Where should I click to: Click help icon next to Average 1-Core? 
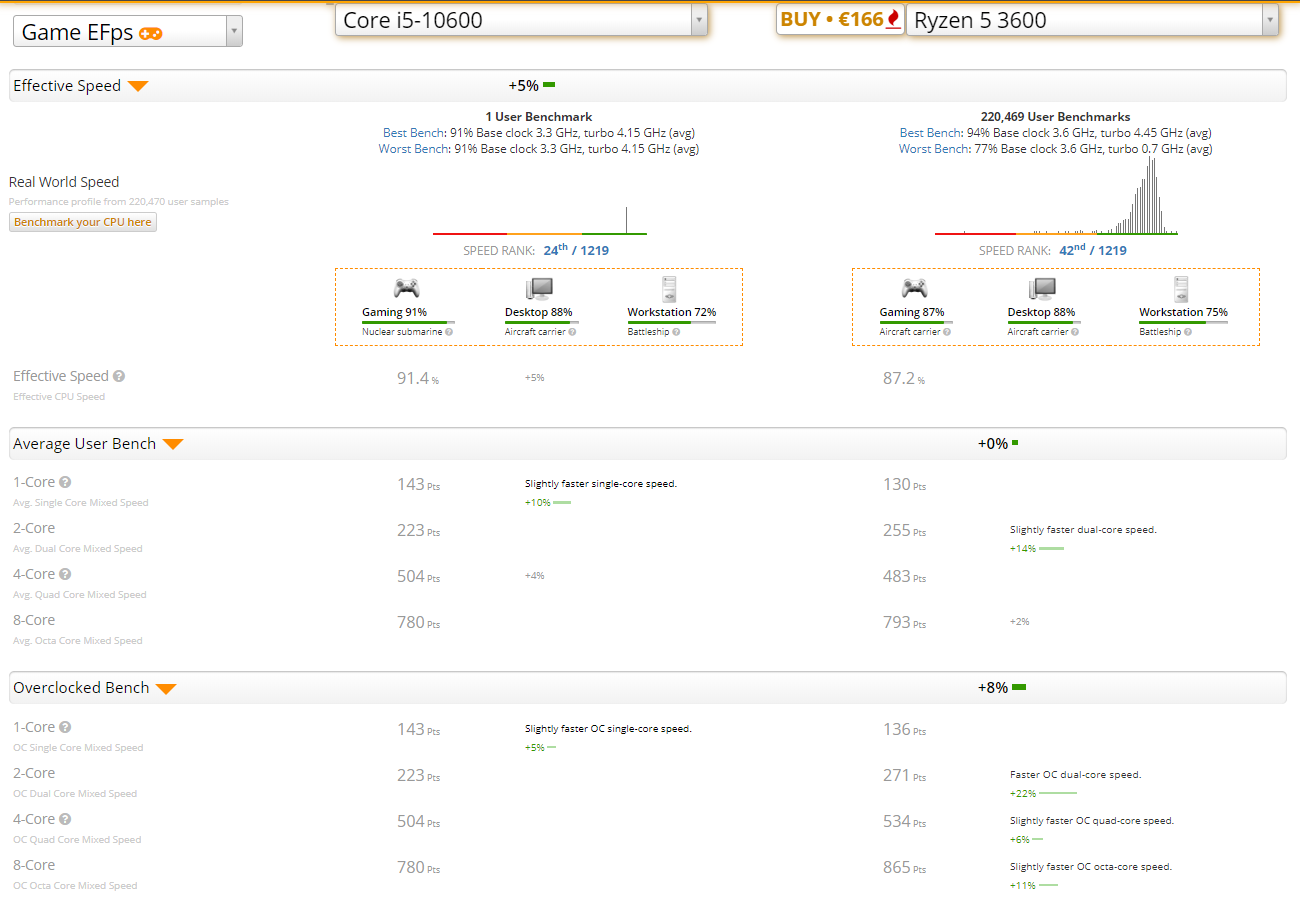(65, 482)
